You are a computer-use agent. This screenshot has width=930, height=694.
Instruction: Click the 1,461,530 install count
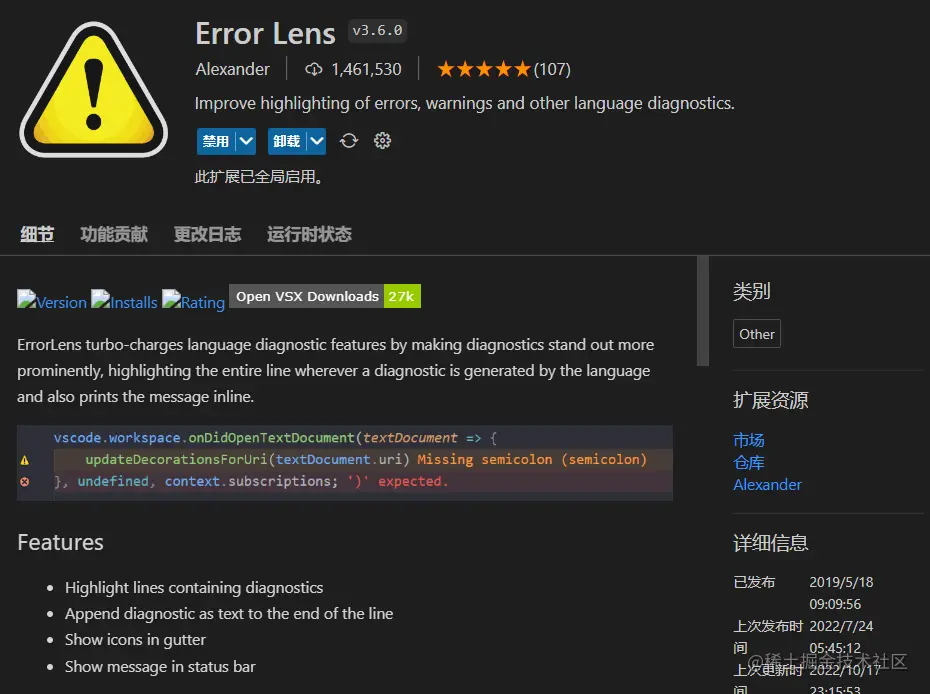click(x=366, y=69)
